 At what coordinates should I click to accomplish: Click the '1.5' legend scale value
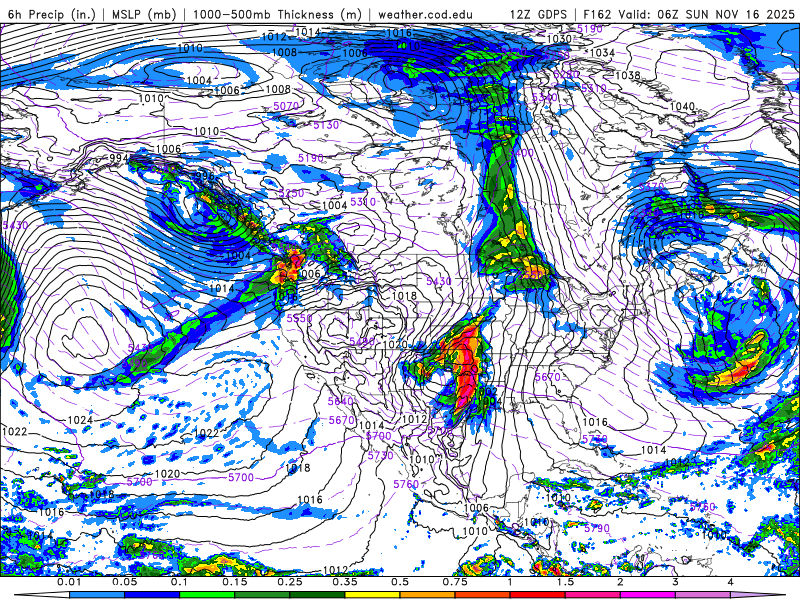point(565,582)
